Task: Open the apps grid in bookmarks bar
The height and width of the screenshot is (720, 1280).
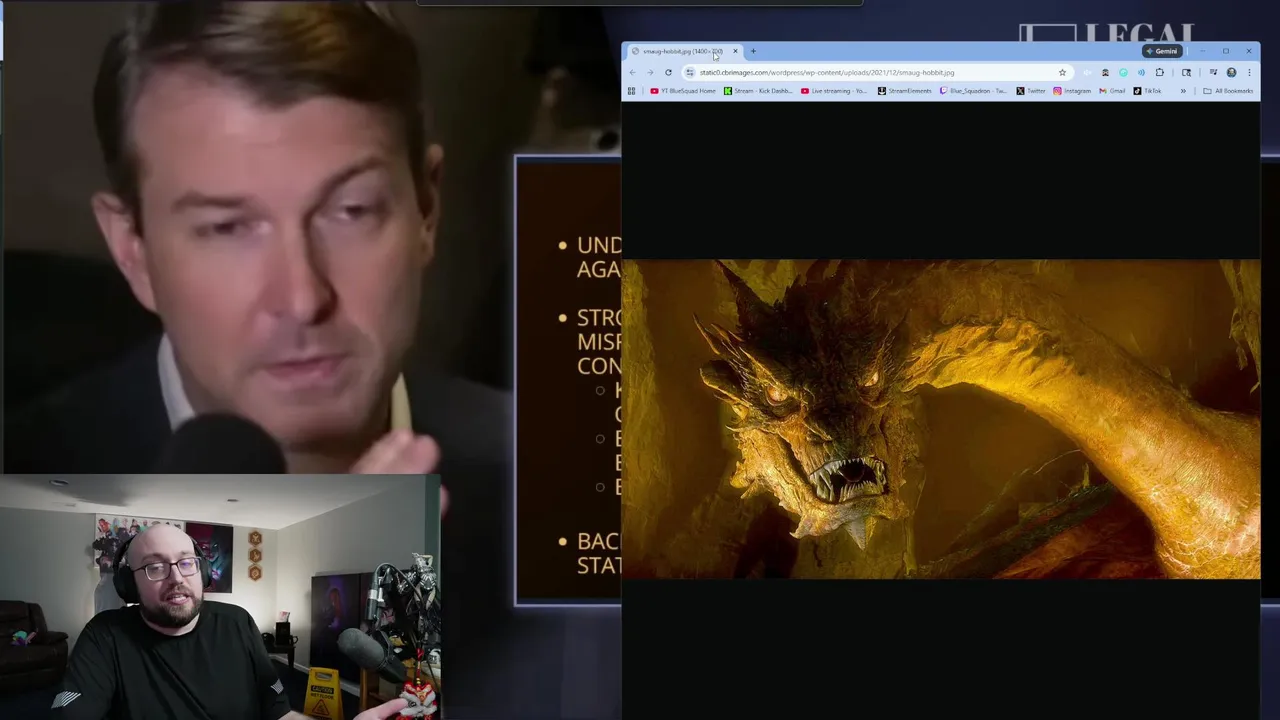Action: pyautogui.click(x=631, y=91)
